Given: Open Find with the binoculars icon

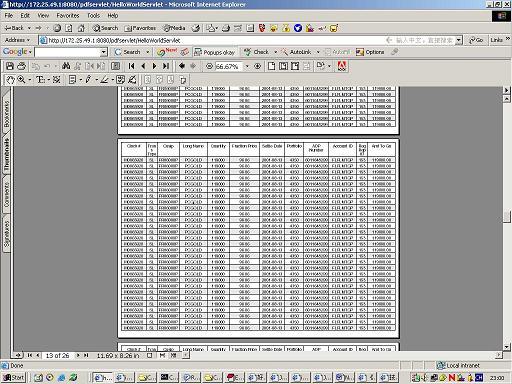Looking at the screenshot, I should pos(66,66).
